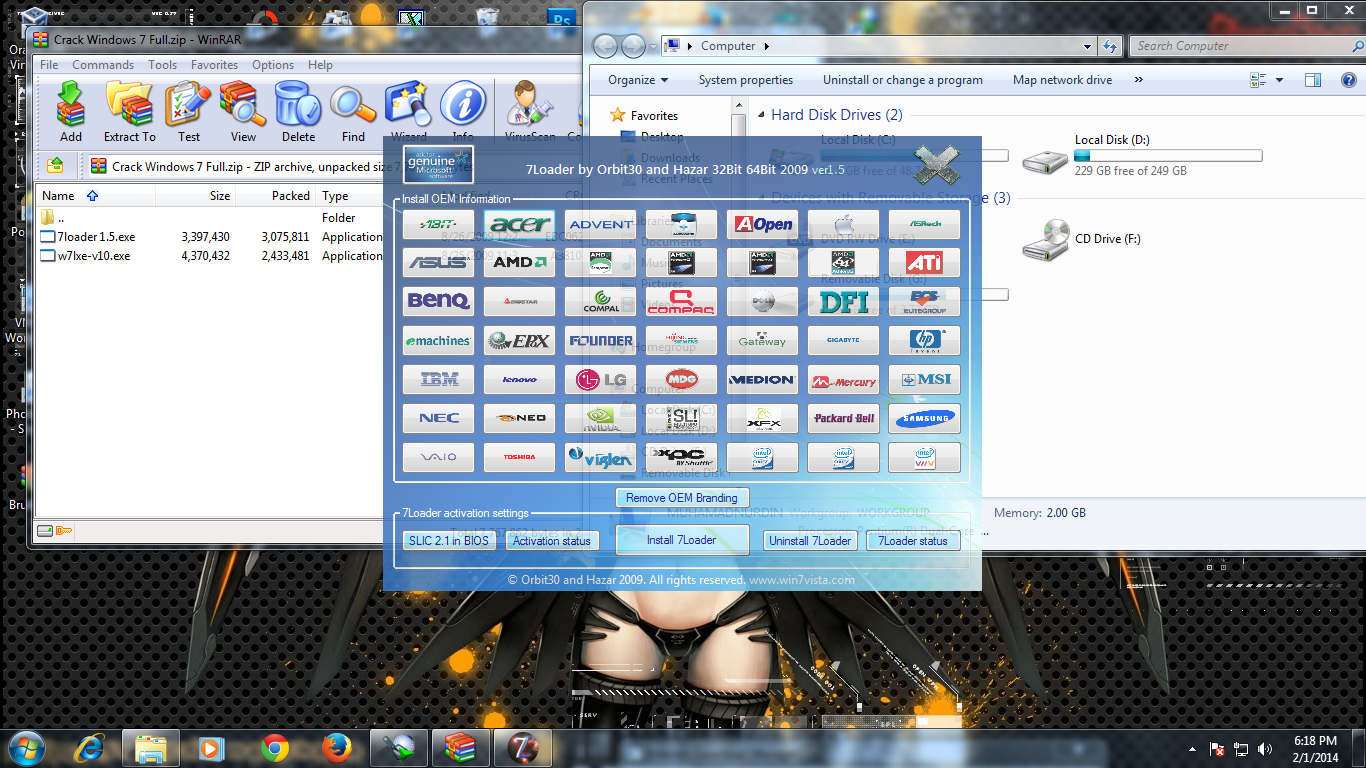Click the Remove OEM Branding button
Image resolution: width=1366 pixels, height=768 pixels.
682,497
